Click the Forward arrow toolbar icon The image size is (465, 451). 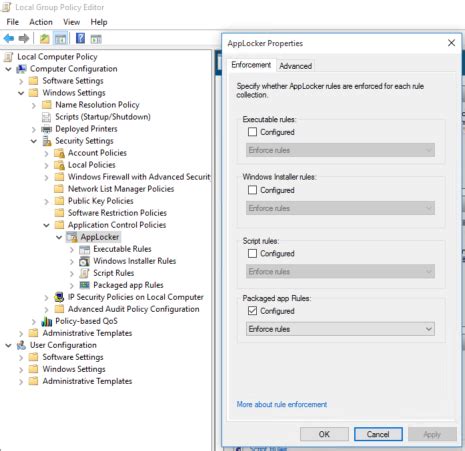point(24,39)
